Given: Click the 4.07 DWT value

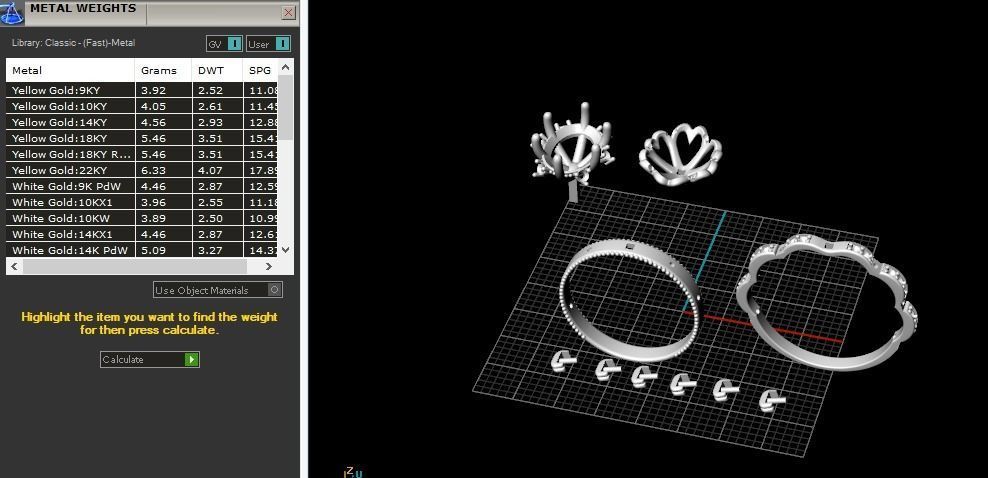Looking at the screenshot, I should coord(210,171).
